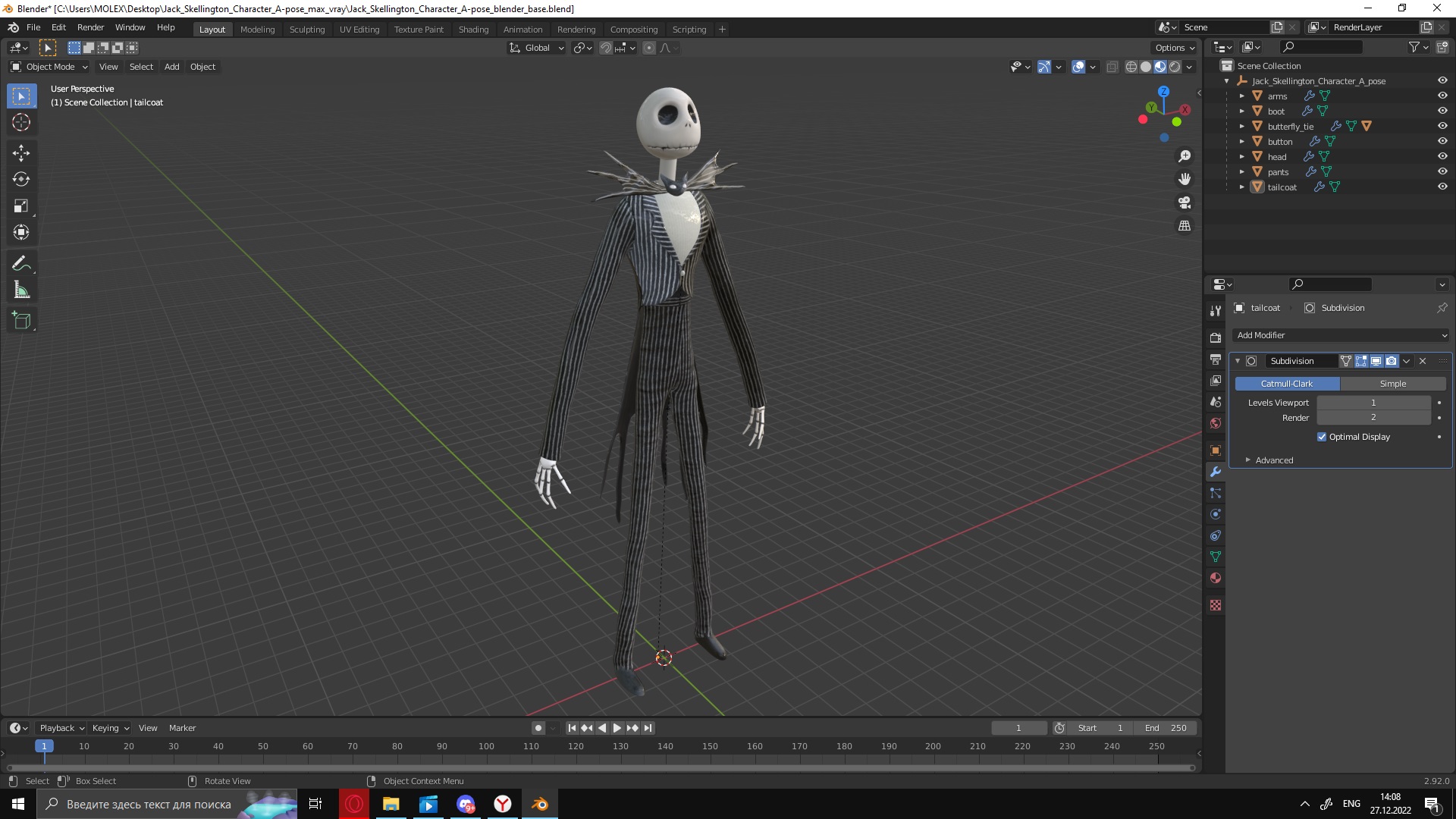Click the pan view hand icon
Screen dimensions: 1456x819
tap(1185, 179)
